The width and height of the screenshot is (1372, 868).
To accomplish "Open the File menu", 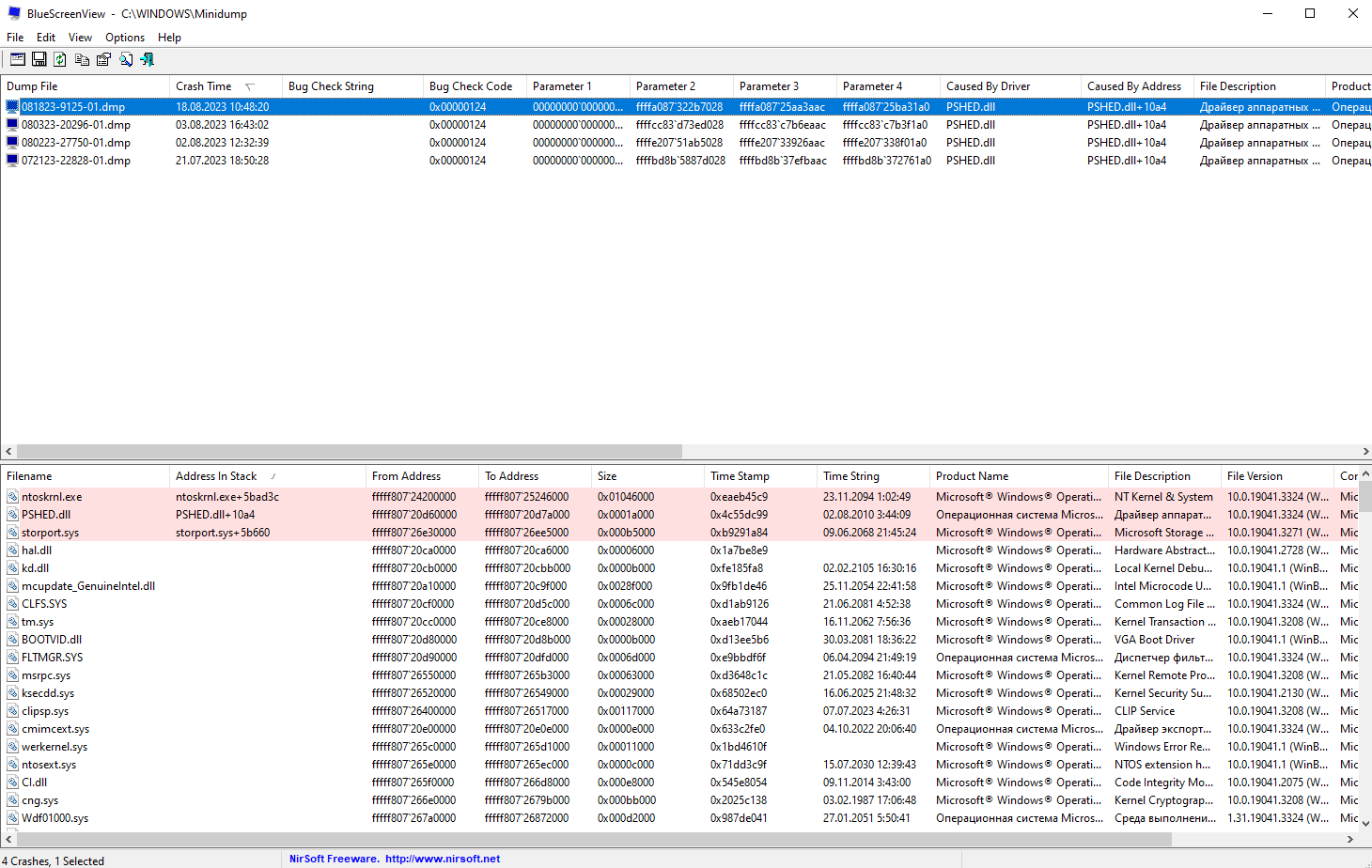I will (x=15, y=38).
